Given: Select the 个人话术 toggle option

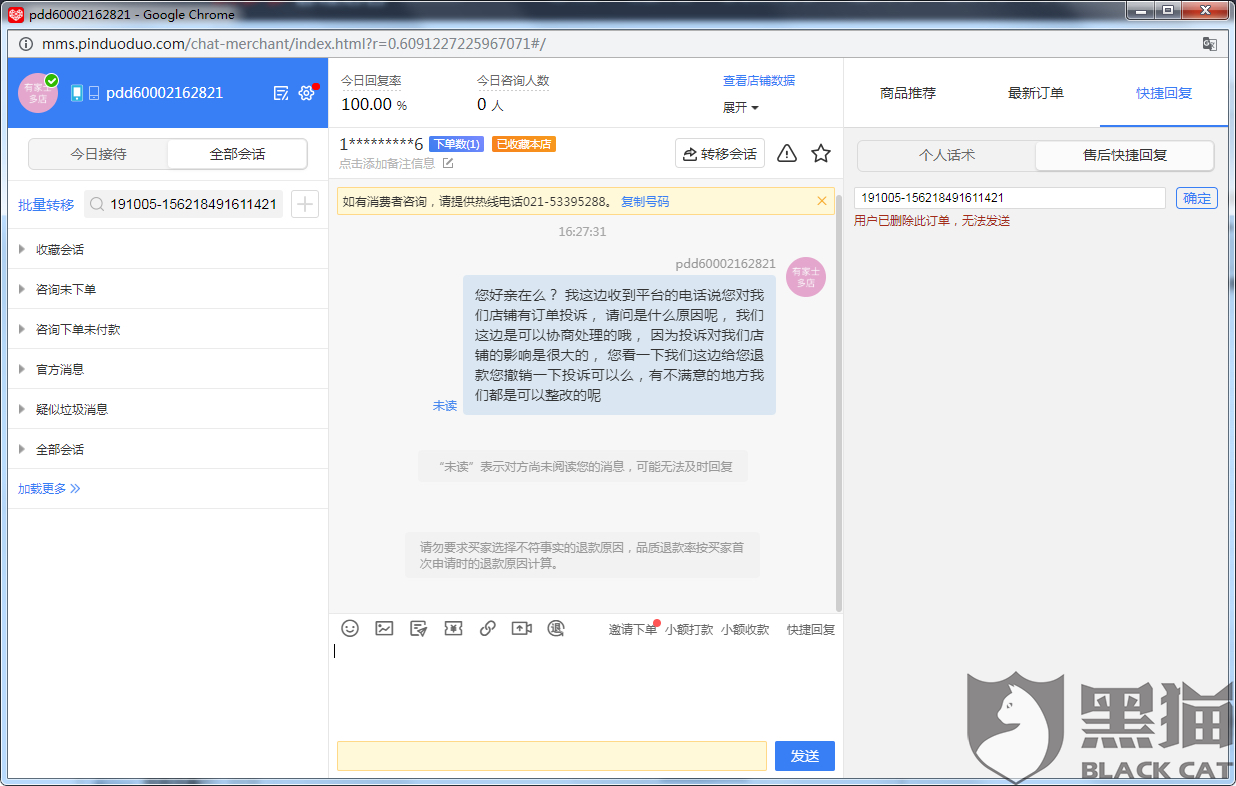Looking at the screenshot, I should [946, 155].
